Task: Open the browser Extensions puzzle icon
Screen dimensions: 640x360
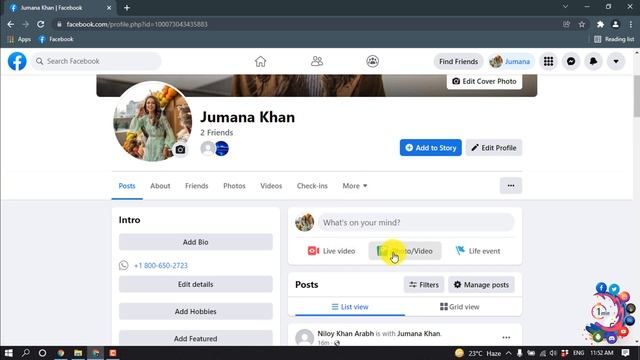Action: tap(600, 24)
